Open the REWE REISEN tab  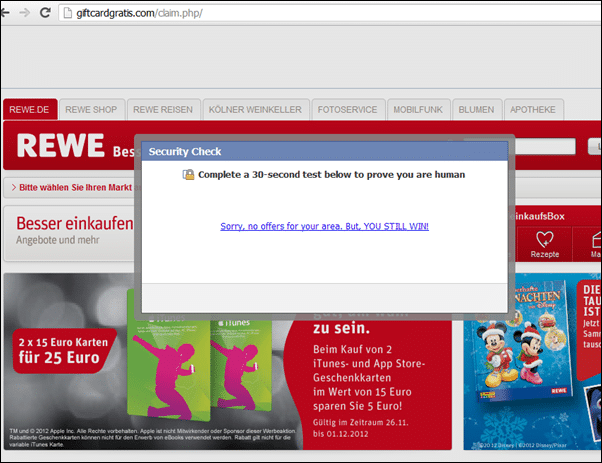point(163,109)
